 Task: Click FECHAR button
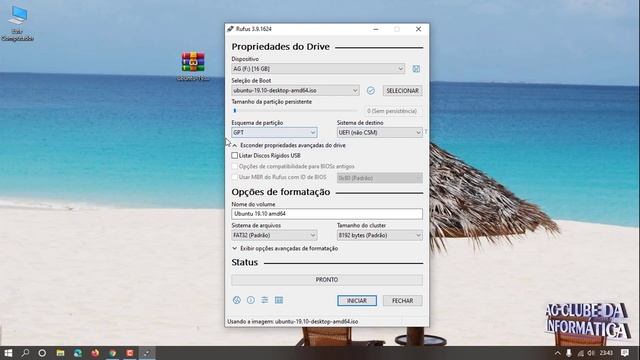click(402, 301)
